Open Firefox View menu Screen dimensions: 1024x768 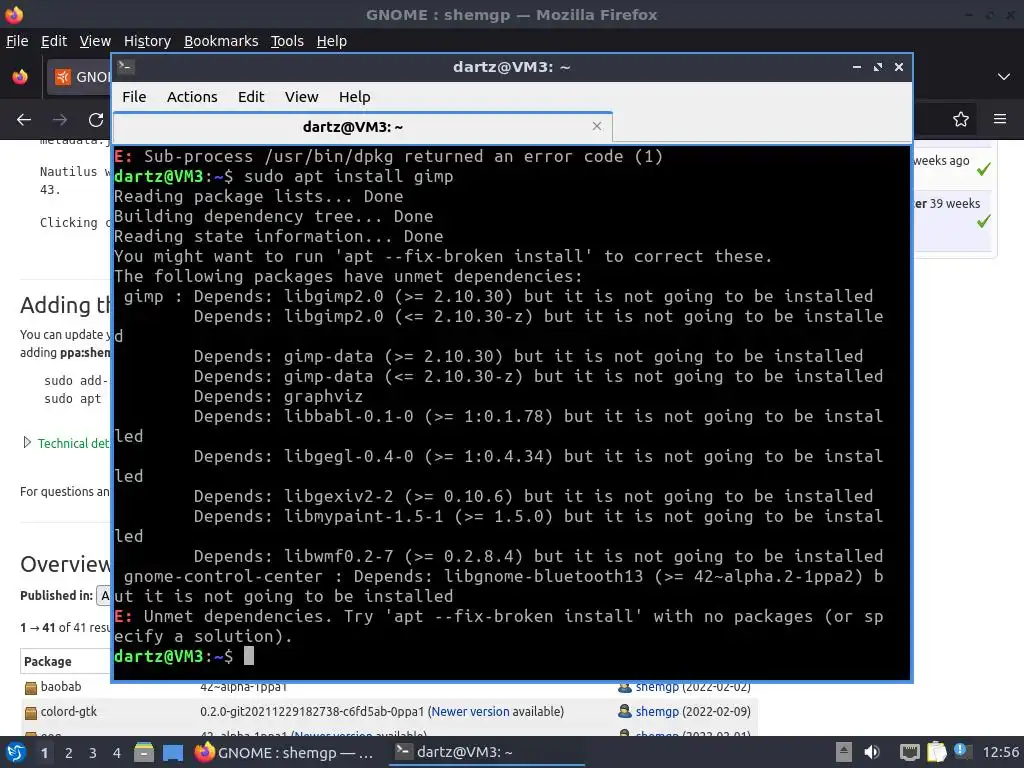click(x=95, y=41)
